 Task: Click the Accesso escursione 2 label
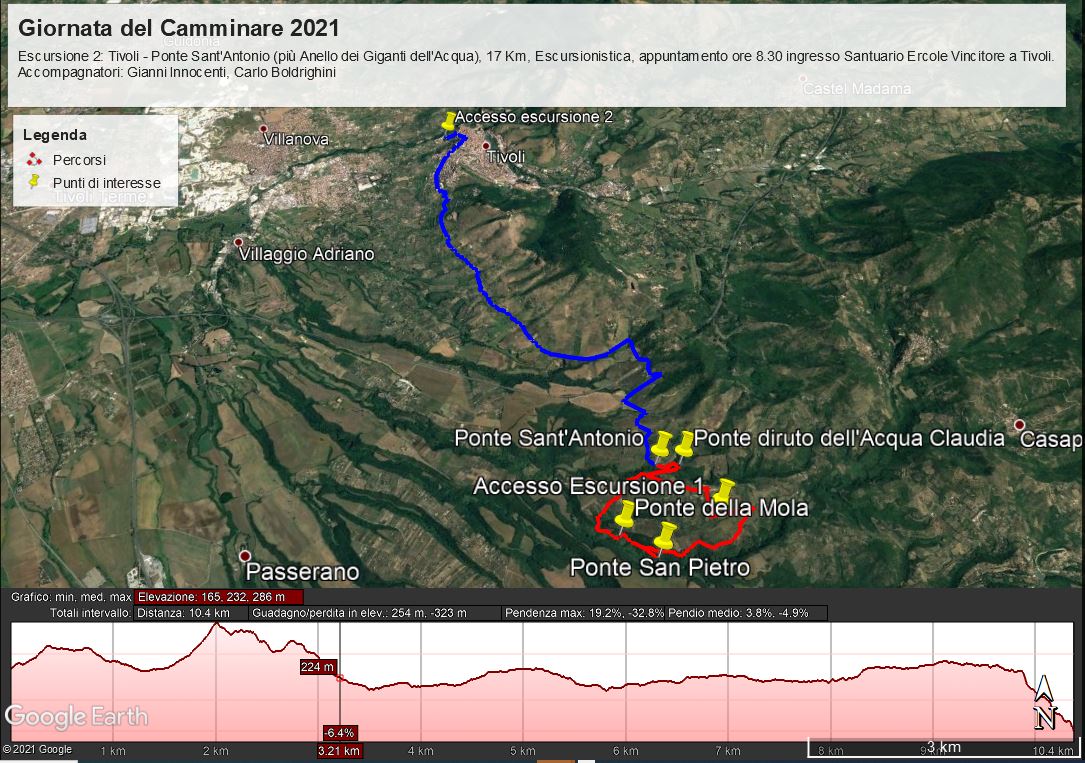534,117
